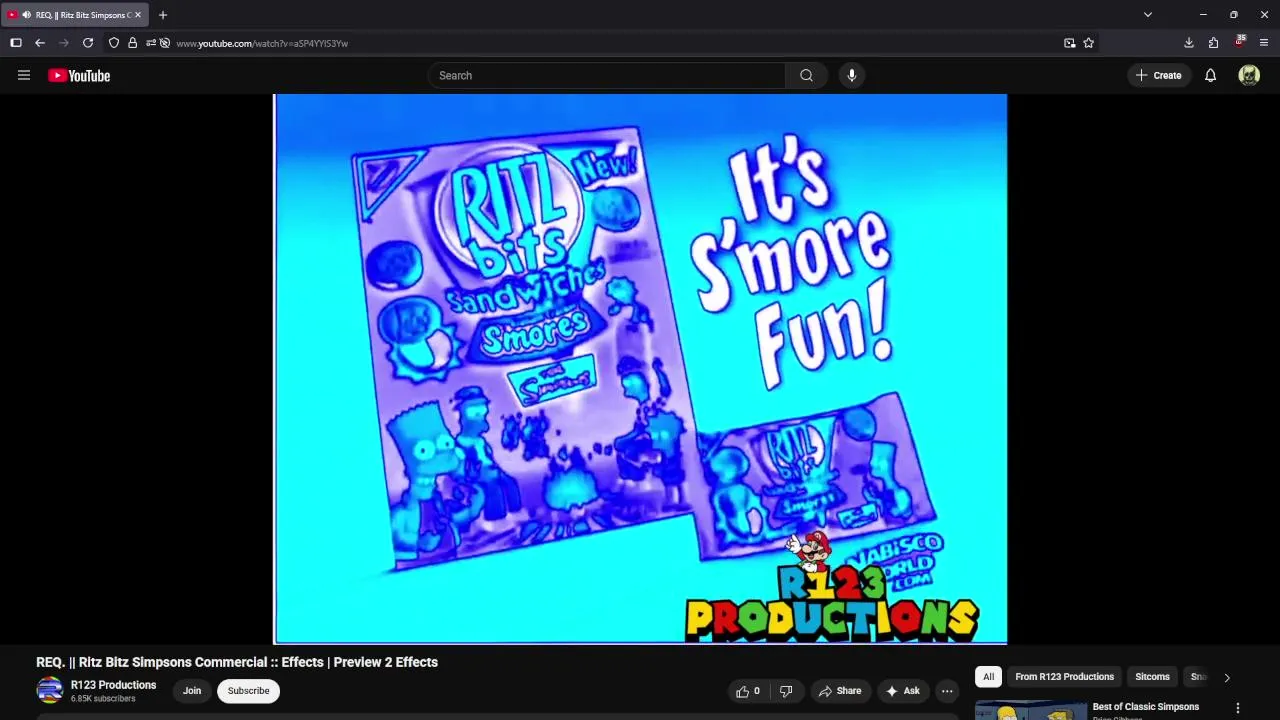Select the All filter chip
The width and height of the screenshot is (1280, 720).
(988, 677)
